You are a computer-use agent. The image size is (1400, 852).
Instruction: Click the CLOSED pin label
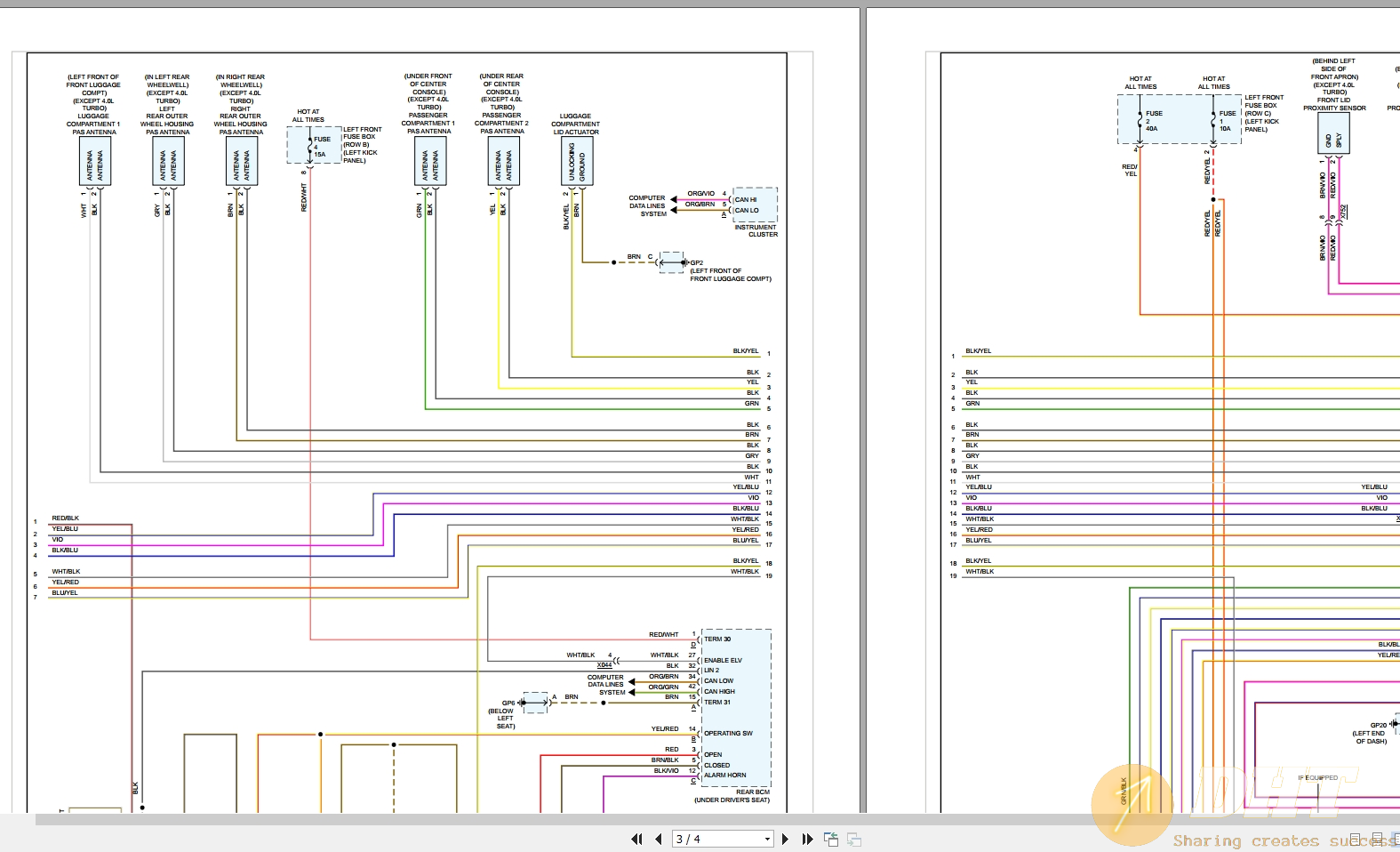716,765
